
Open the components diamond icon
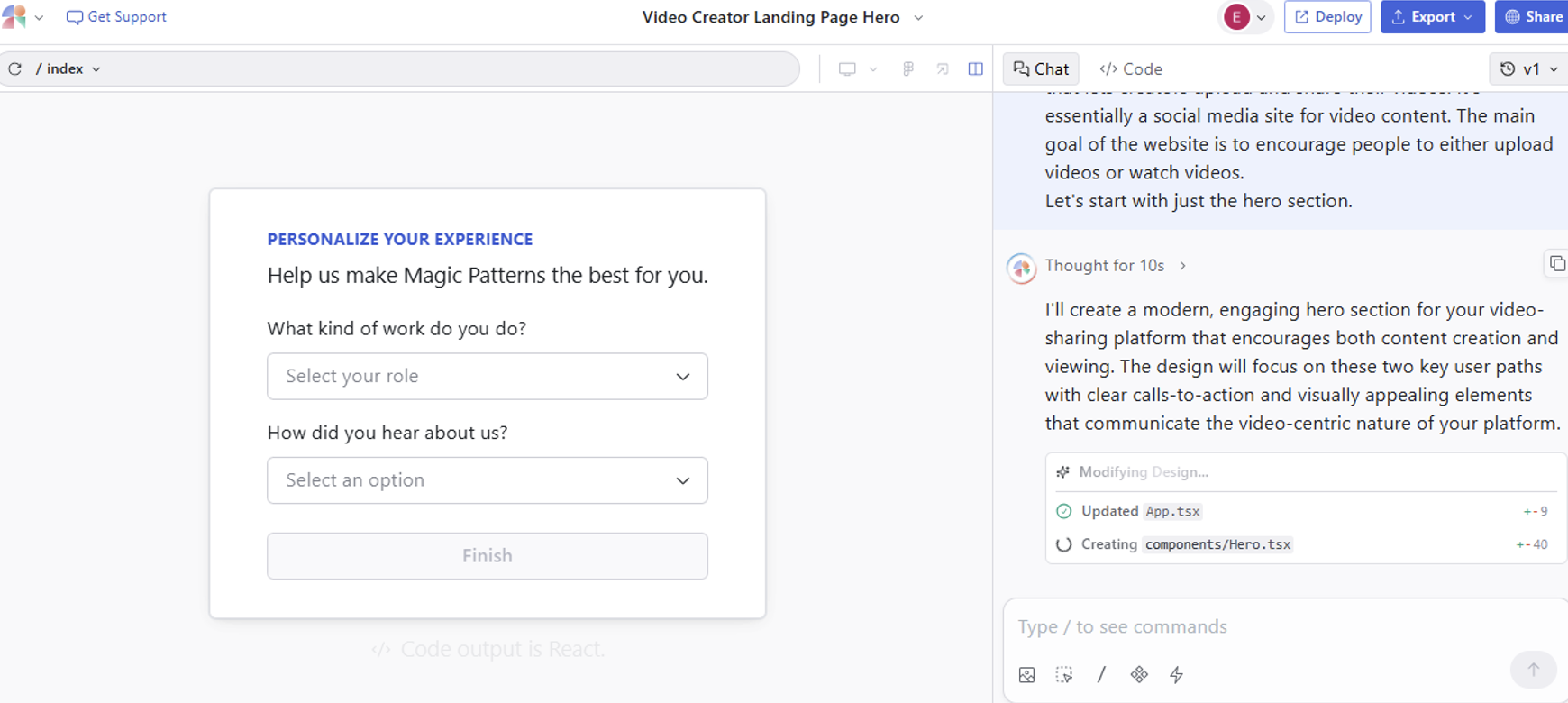coord(1139,675)
